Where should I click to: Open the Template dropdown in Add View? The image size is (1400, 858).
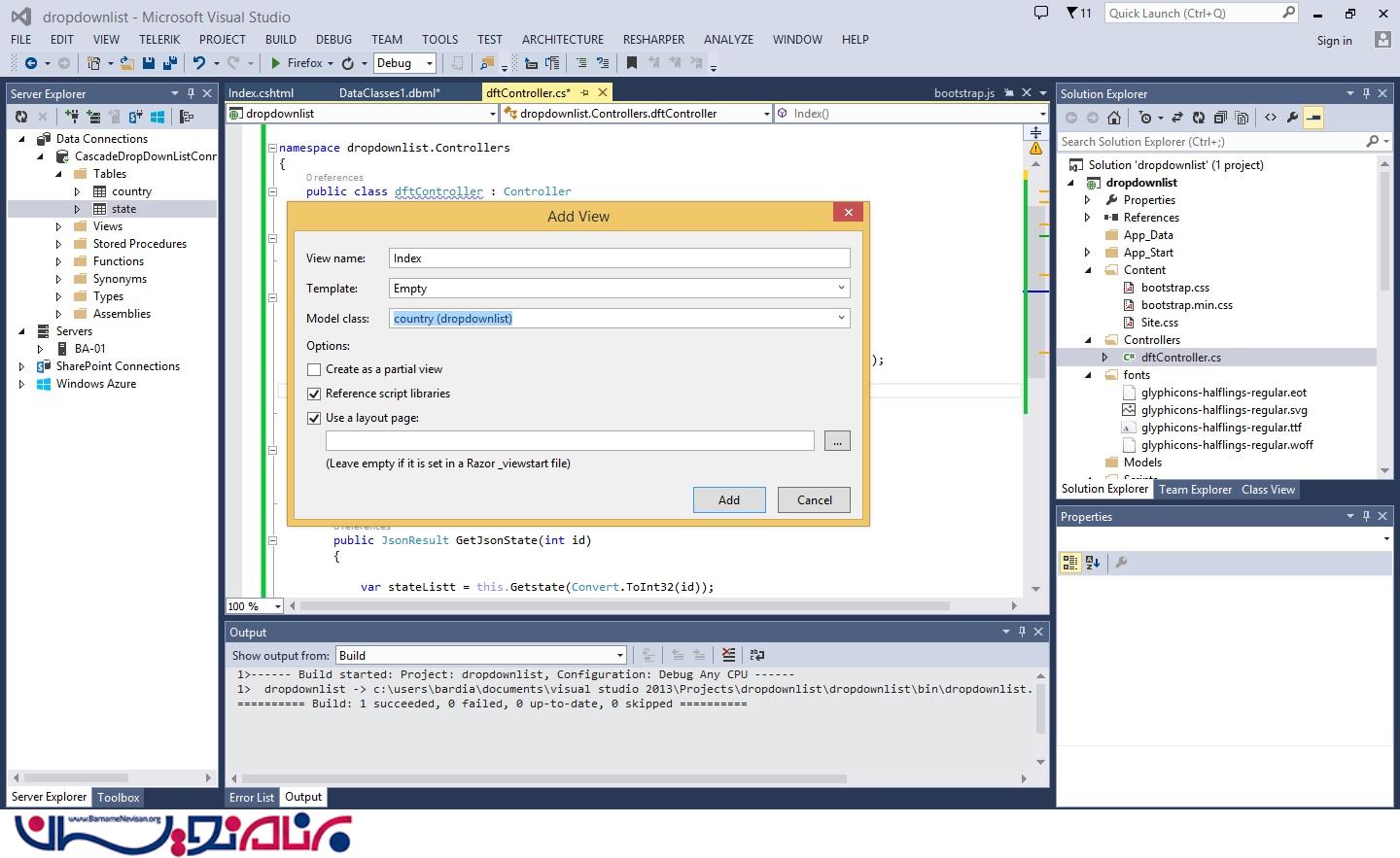841,289
